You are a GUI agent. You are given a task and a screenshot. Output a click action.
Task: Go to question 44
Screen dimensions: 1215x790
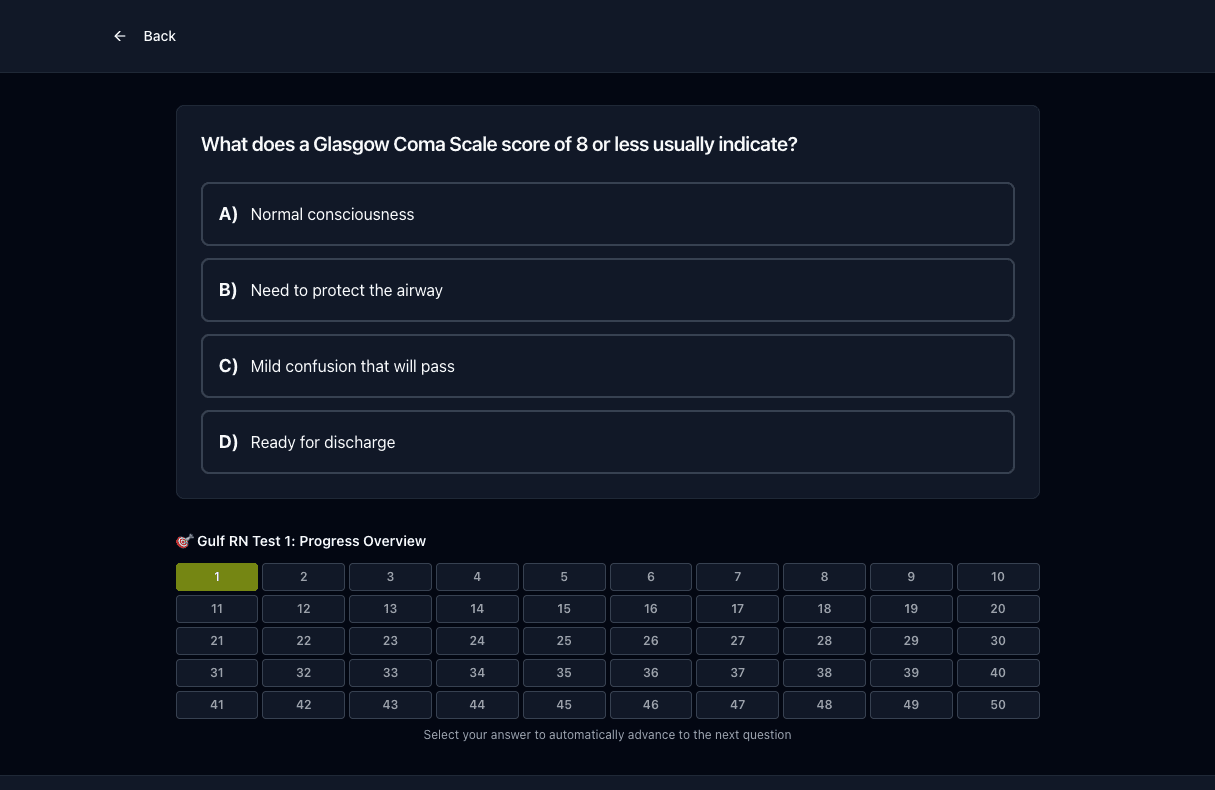(x=477, y=705)
